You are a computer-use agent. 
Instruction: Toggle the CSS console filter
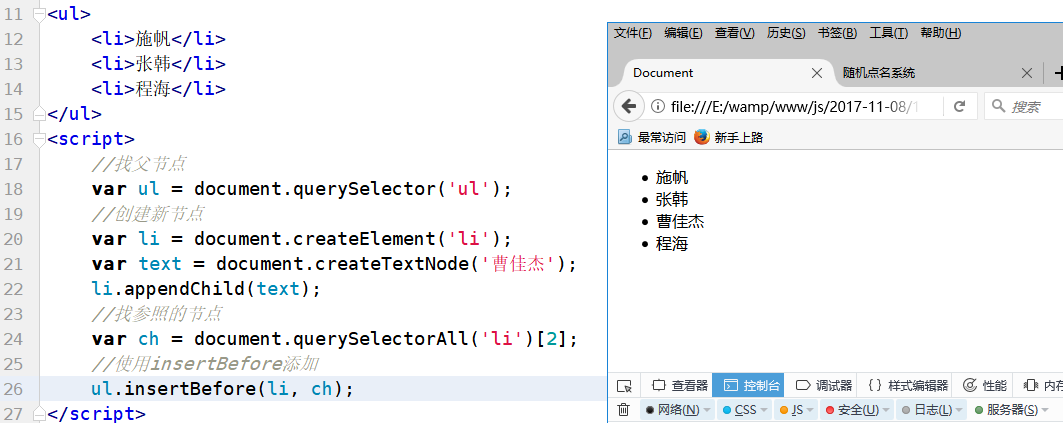[739, 409]
